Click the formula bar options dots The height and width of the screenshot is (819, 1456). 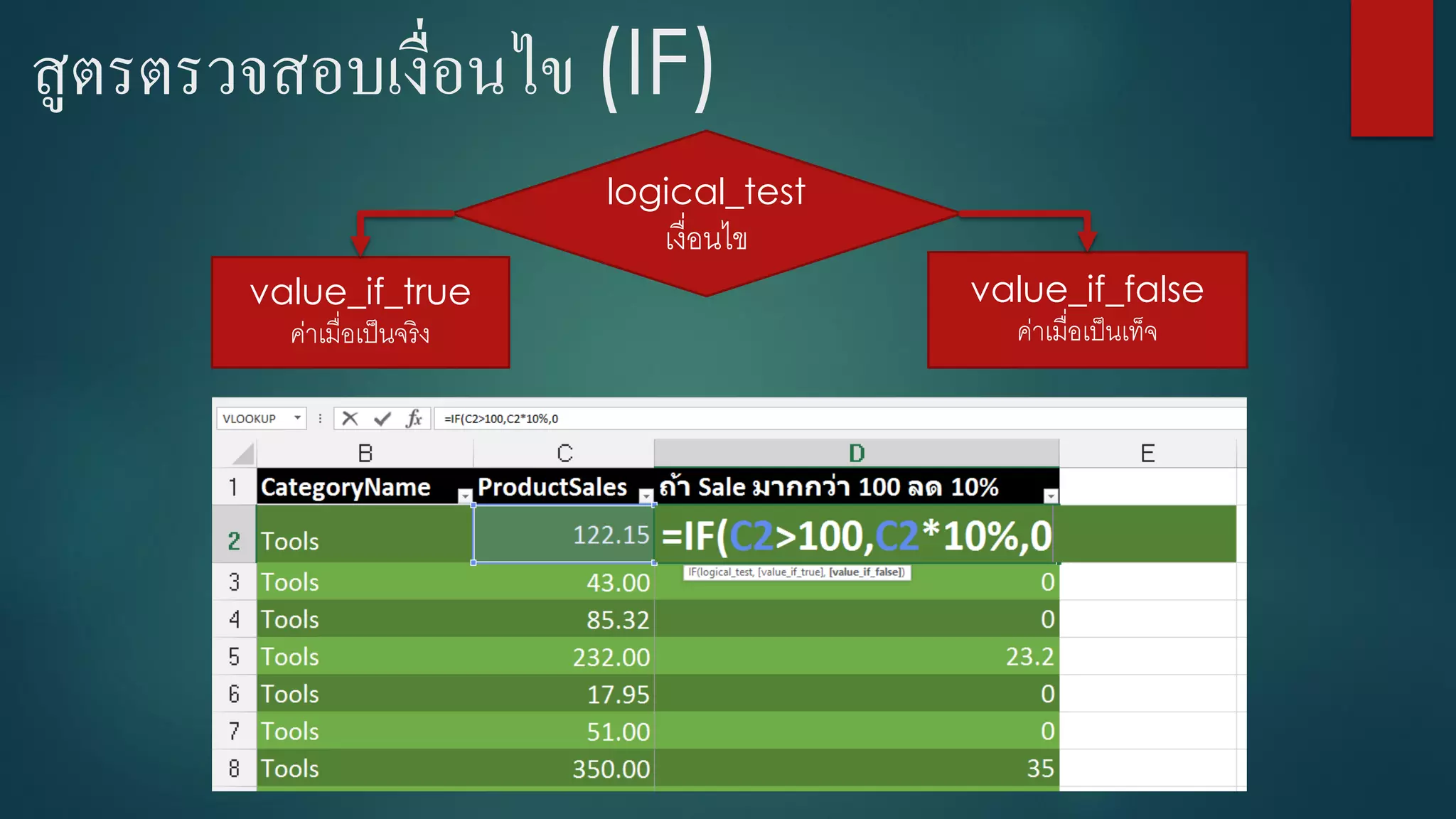[320, 418]
